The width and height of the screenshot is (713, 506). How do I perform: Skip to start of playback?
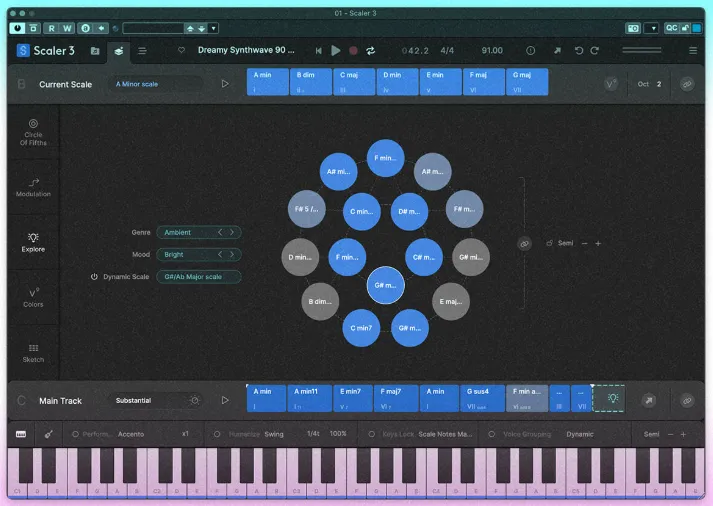(318, 50)
